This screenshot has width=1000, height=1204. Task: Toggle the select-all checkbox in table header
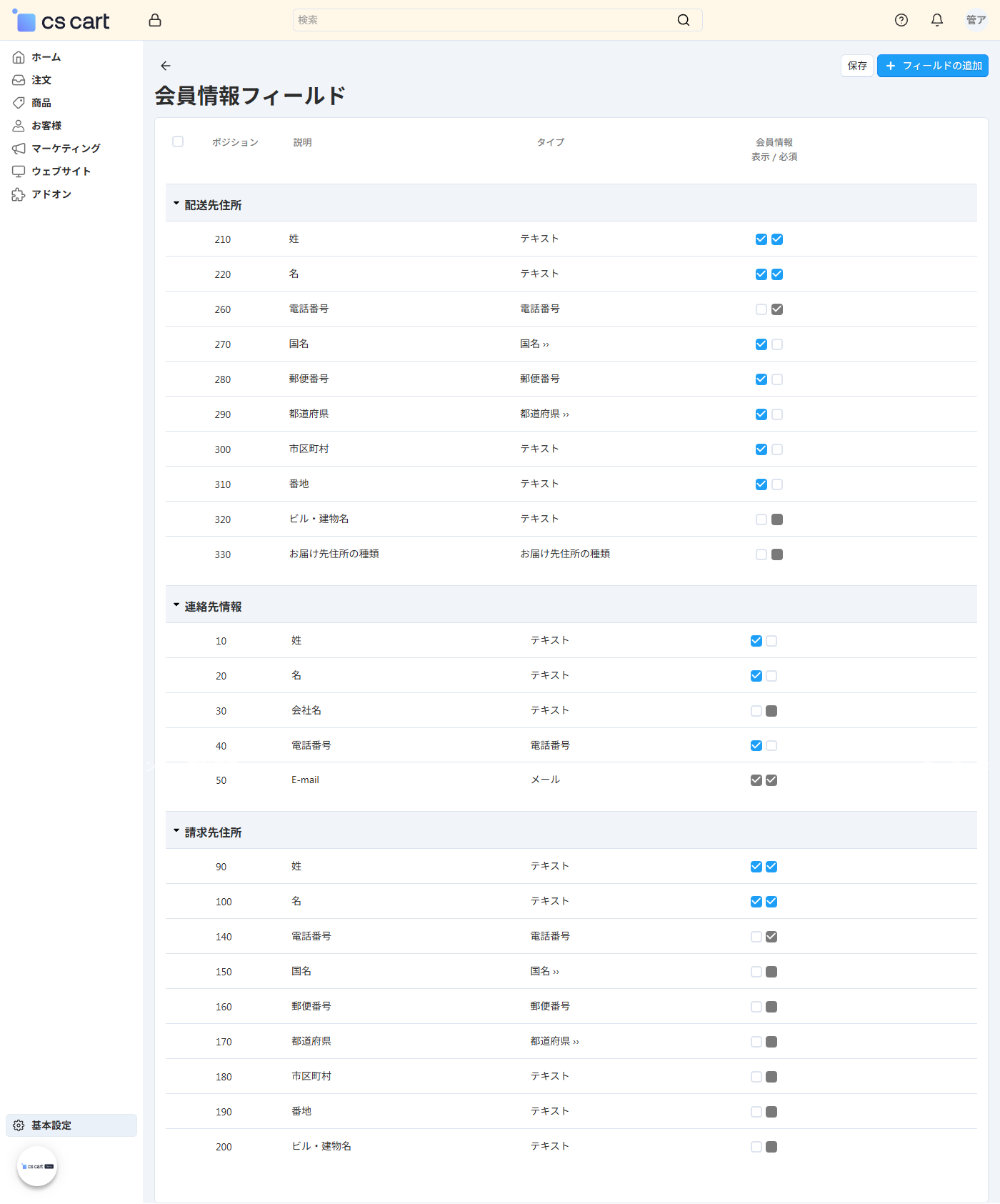click(178, 142)
